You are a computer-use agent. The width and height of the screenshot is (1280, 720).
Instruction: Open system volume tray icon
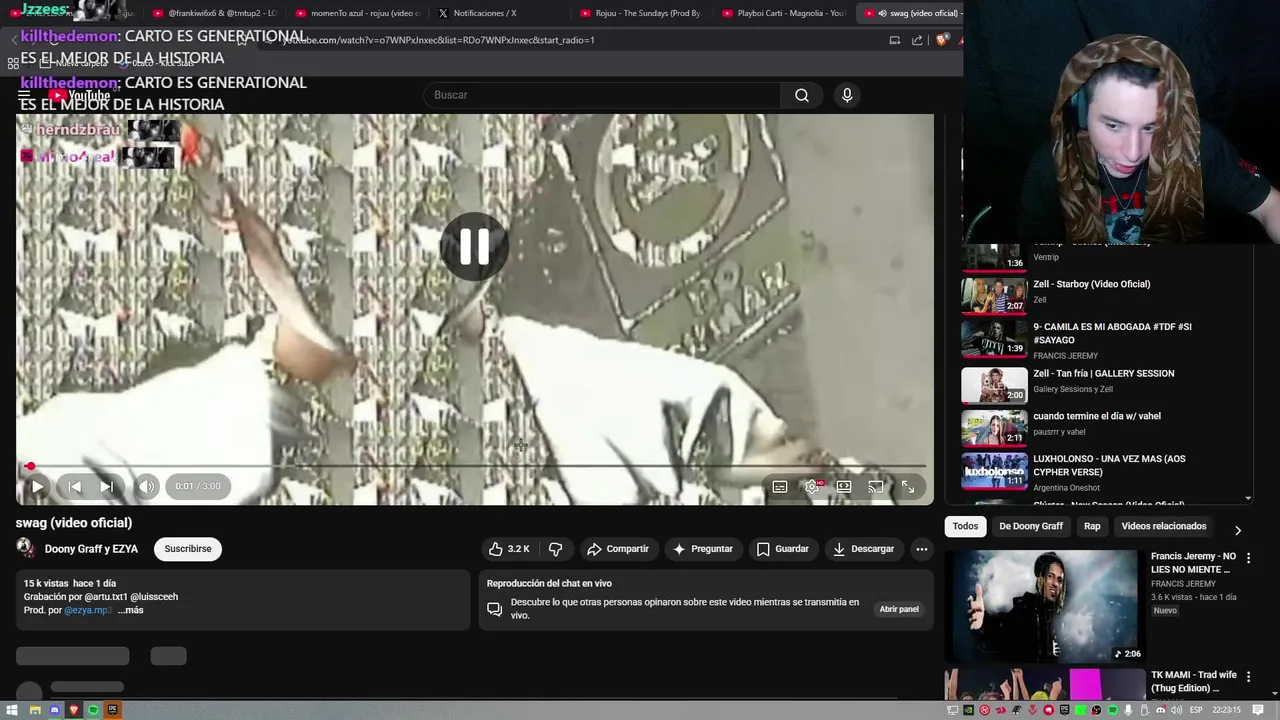(1176, 710)
